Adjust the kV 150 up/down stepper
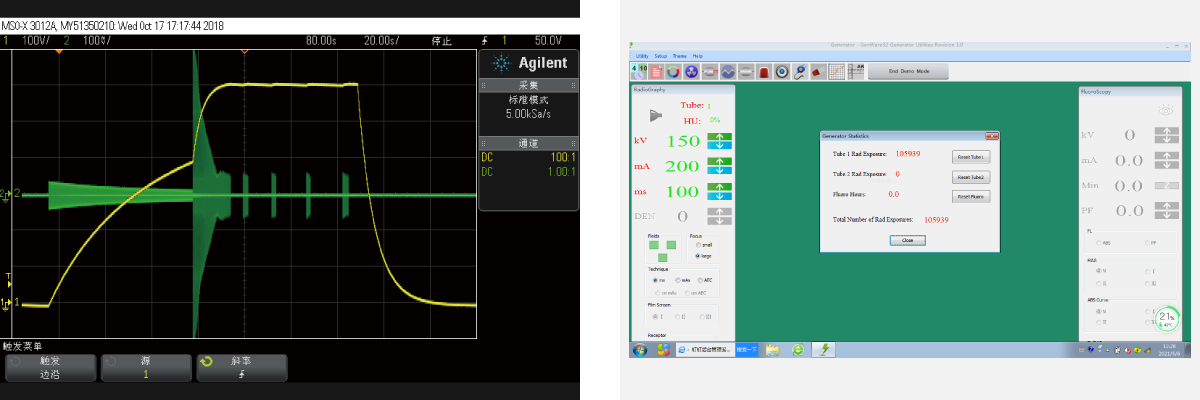This screenshot has height=400, width=1200. (720, 141)
